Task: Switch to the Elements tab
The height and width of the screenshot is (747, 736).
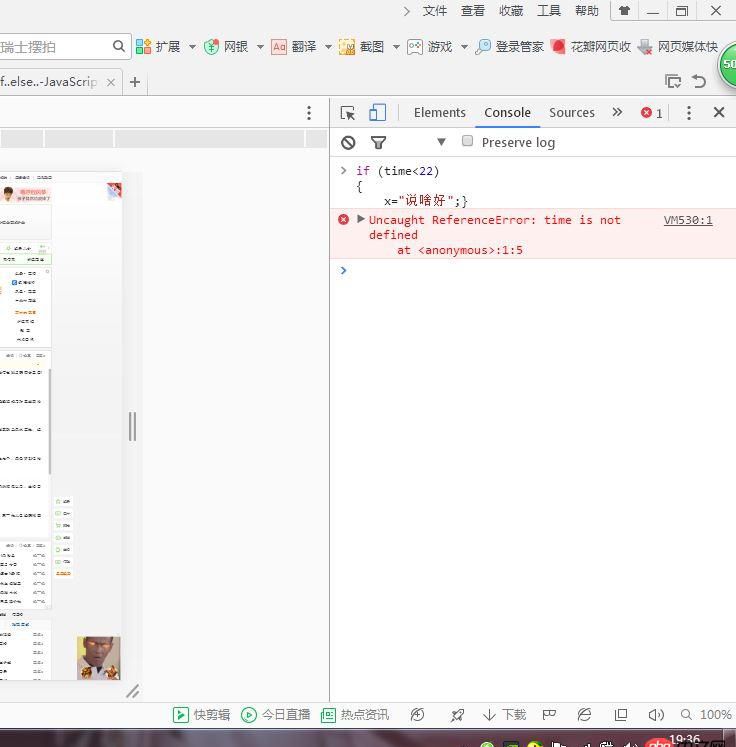Action: coord(439,113)
